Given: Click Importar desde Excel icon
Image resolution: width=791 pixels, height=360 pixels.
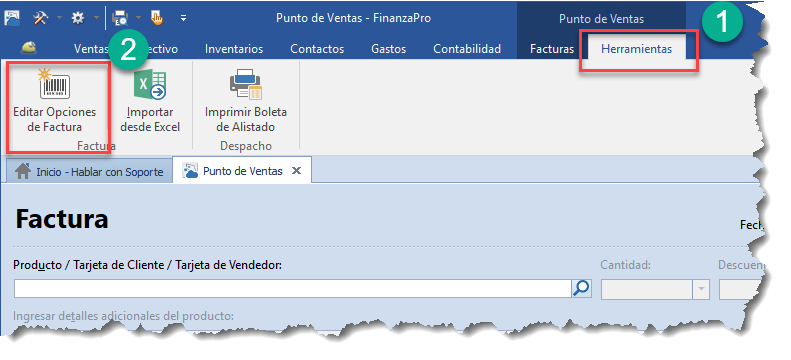Looking at the screenshot, I should [150, 84].
